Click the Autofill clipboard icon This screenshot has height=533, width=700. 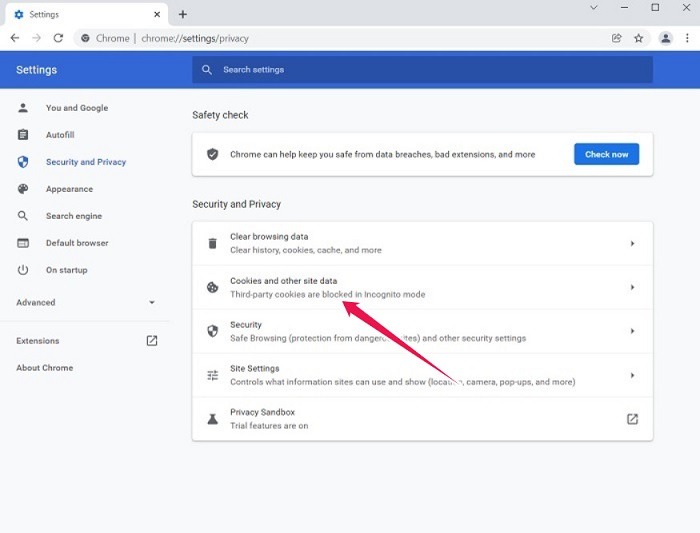click(x=23, y=134)
